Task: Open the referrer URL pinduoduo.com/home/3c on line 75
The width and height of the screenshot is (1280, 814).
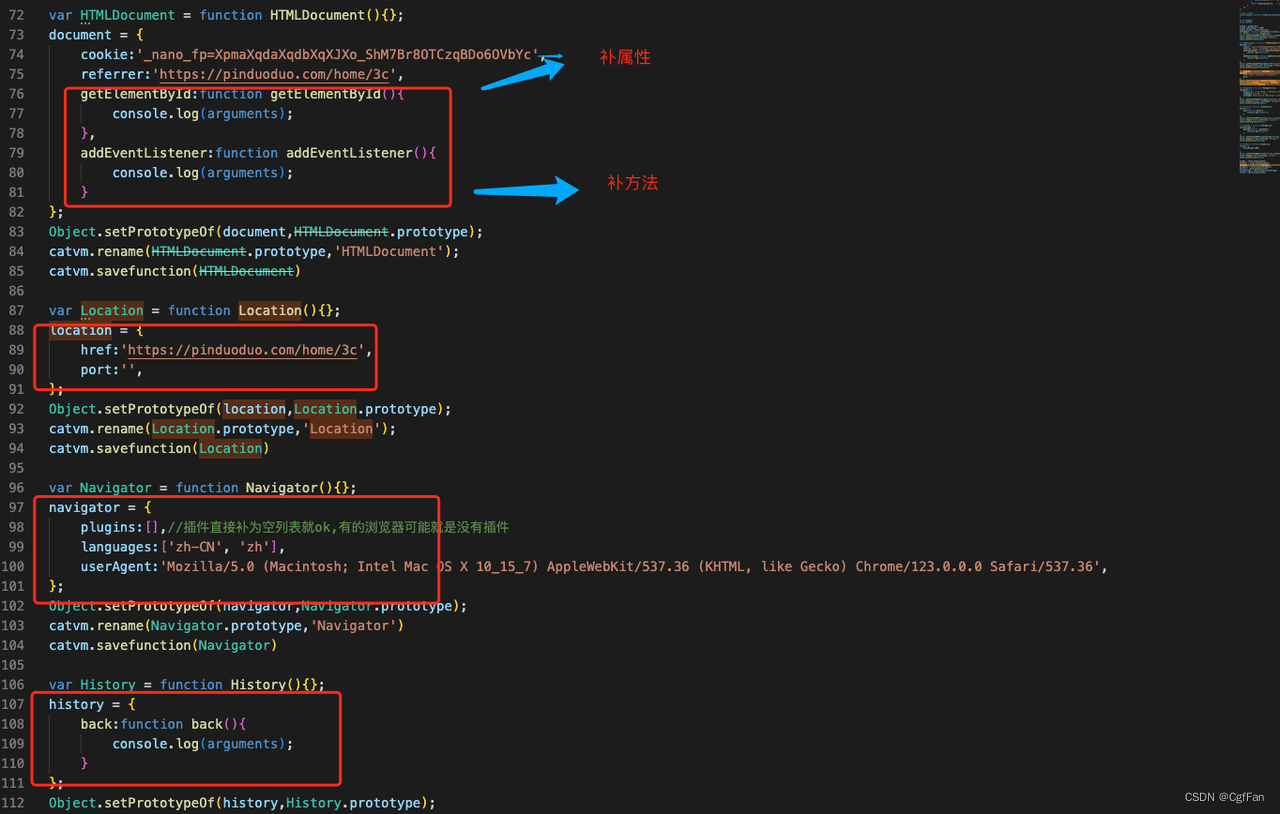Action: pos(274,74)
